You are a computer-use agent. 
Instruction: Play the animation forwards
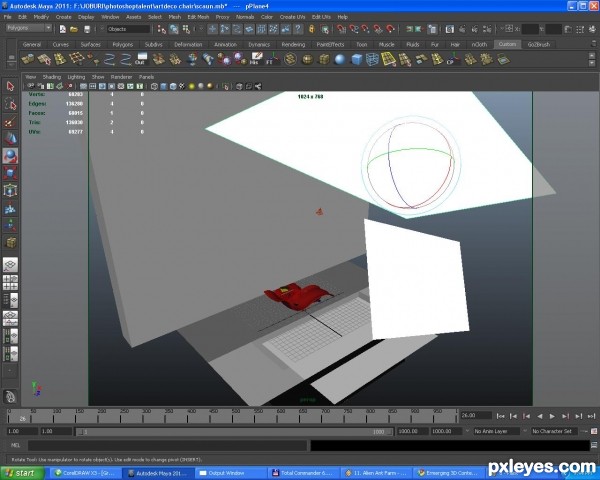coord(552,416)
